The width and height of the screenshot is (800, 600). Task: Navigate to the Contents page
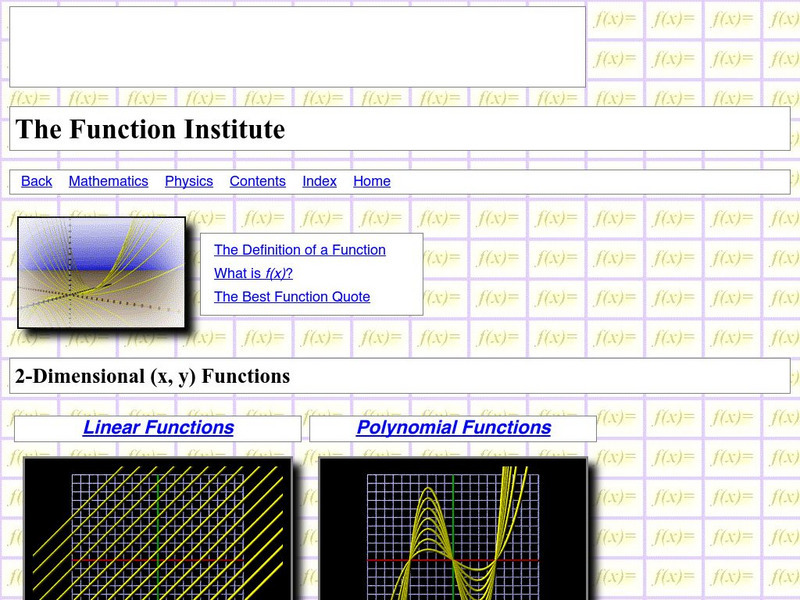(257, 181)
